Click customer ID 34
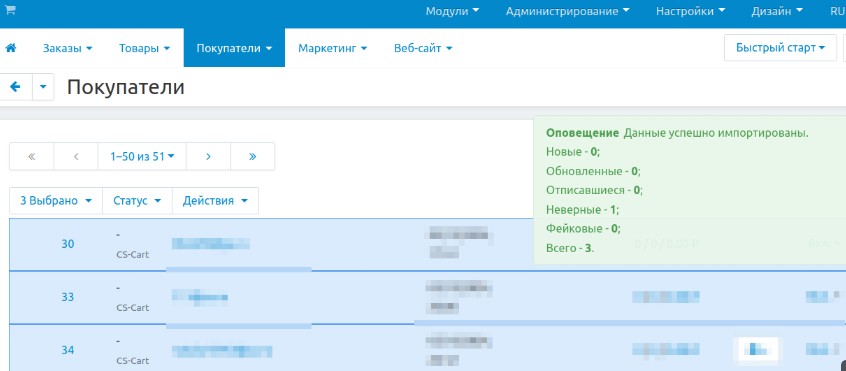Screen dimensions: 846x371 click(x=67, y=350)
